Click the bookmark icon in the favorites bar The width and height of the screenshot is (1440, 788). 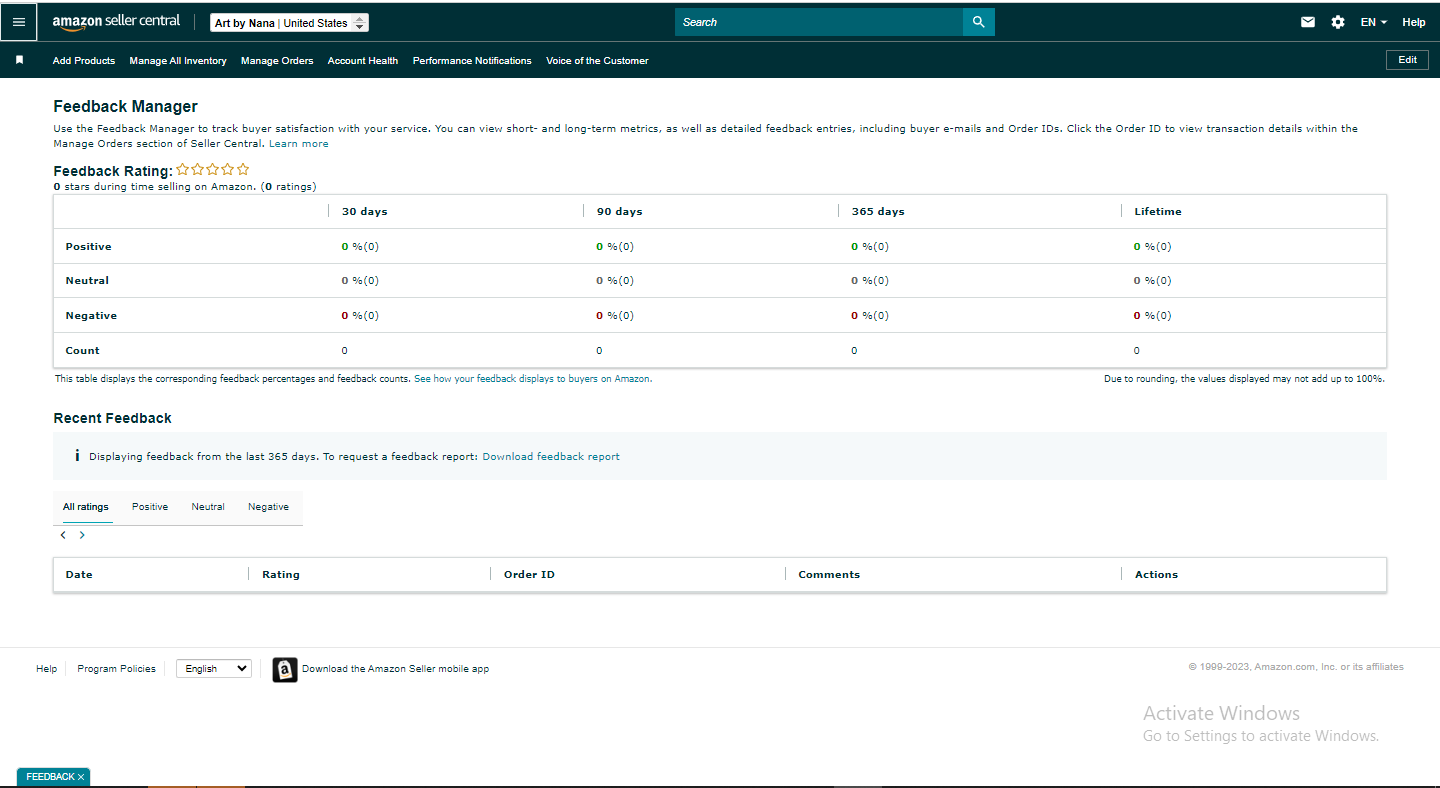tap(19, 60)
